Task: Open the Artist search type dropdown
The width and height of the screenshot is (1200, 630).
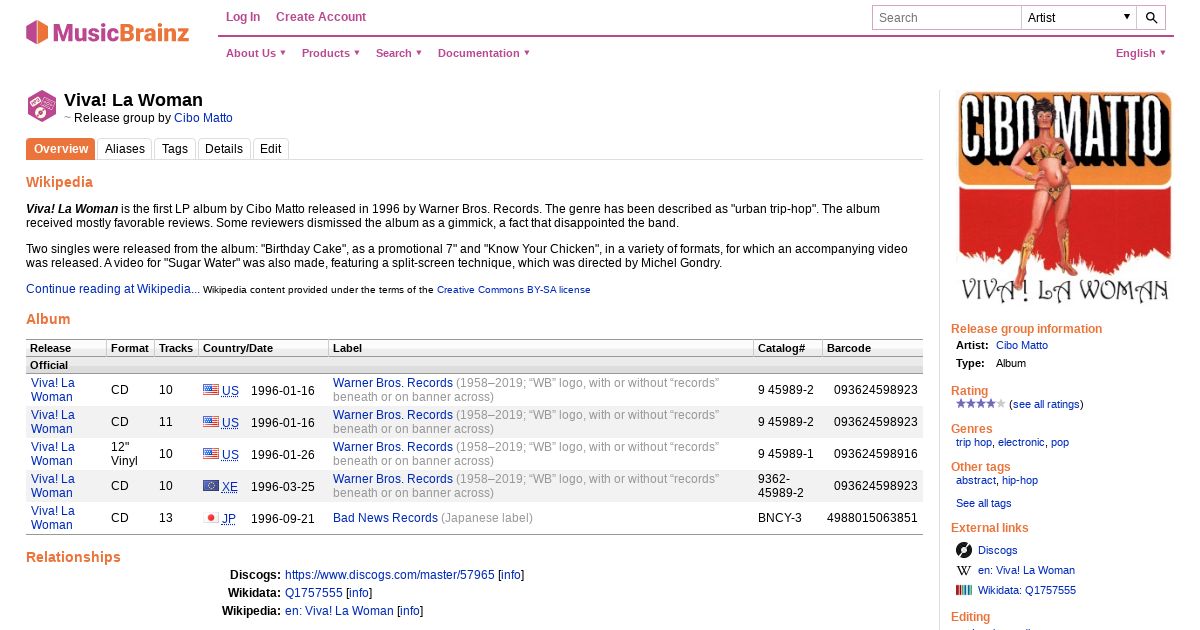Action: point(1078,17)
